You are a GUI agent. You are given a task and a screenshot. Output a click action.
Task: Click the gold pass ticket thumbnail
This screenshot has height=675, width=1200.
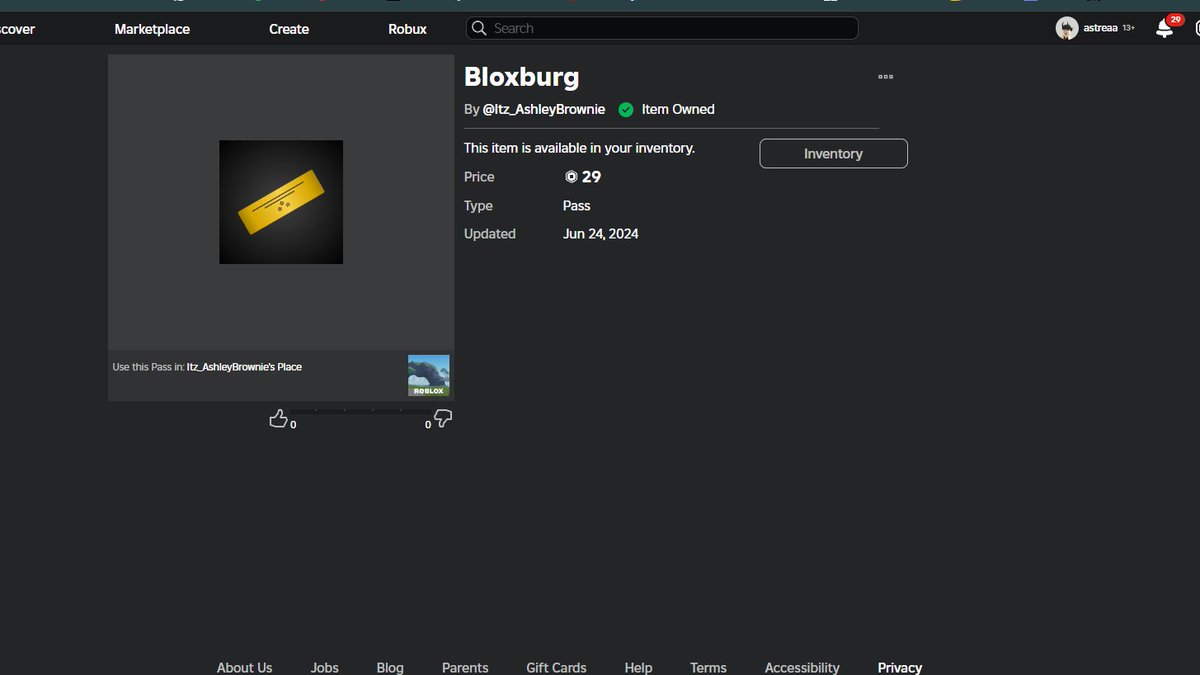coord(281,202)
